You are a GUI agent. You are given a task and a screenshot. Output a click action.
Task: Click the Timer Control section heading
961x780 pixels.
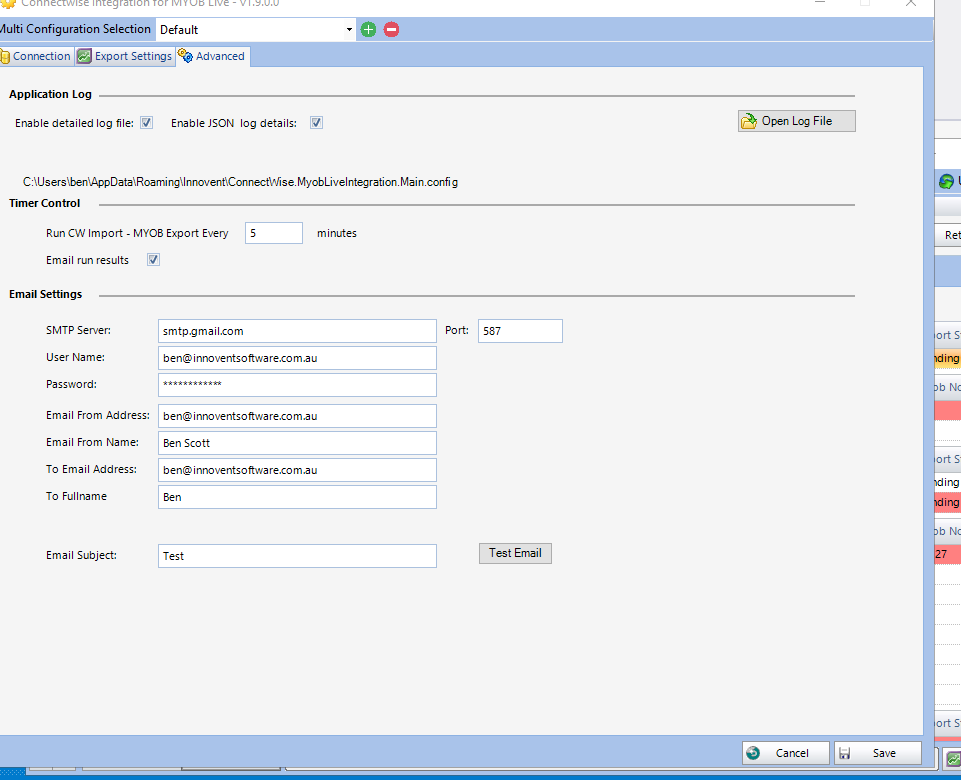pyautogui.click(x=44, y=203)
